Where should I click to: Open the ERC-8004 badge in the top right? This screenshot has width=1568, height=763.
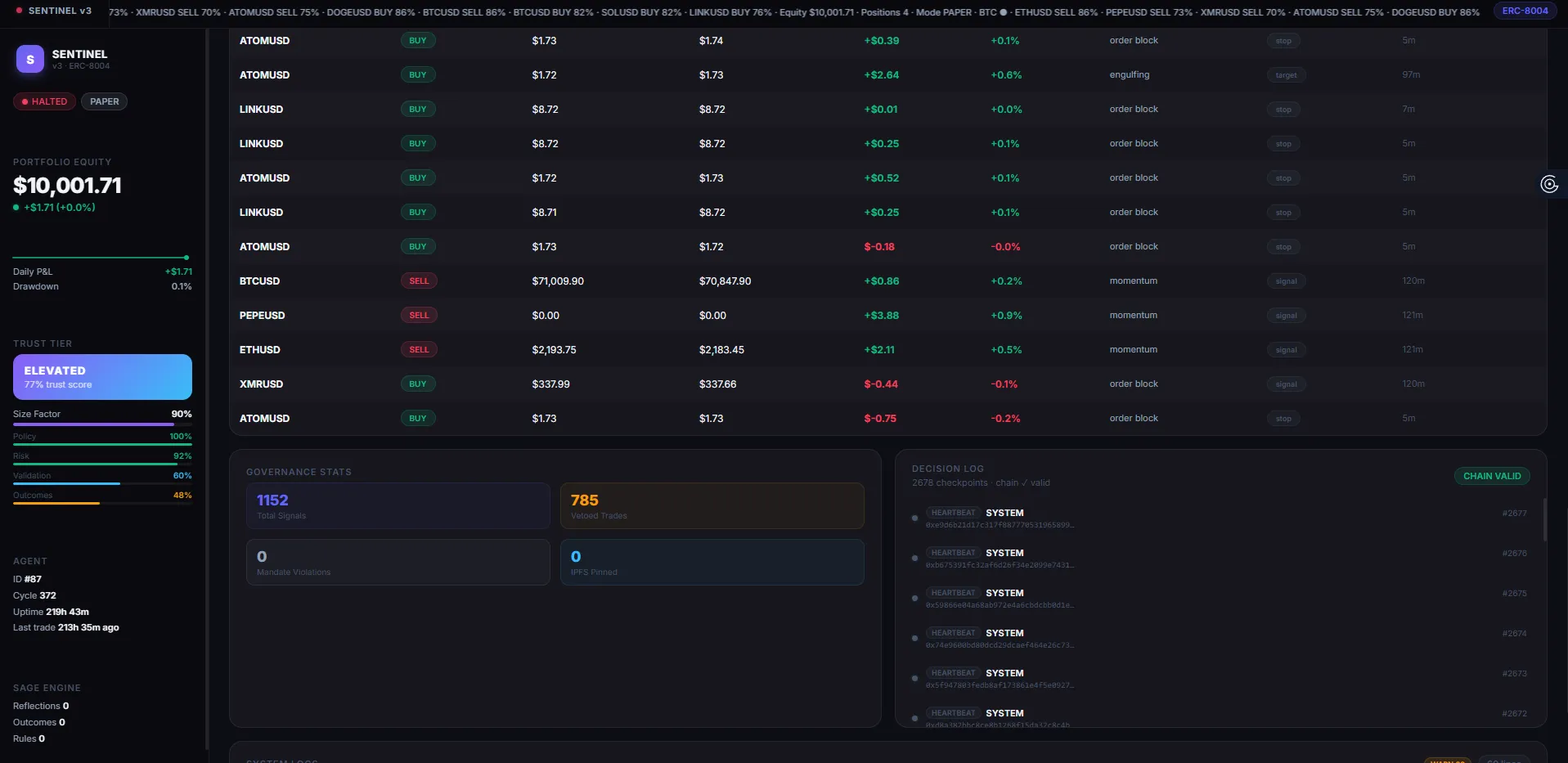(1524, 11)
